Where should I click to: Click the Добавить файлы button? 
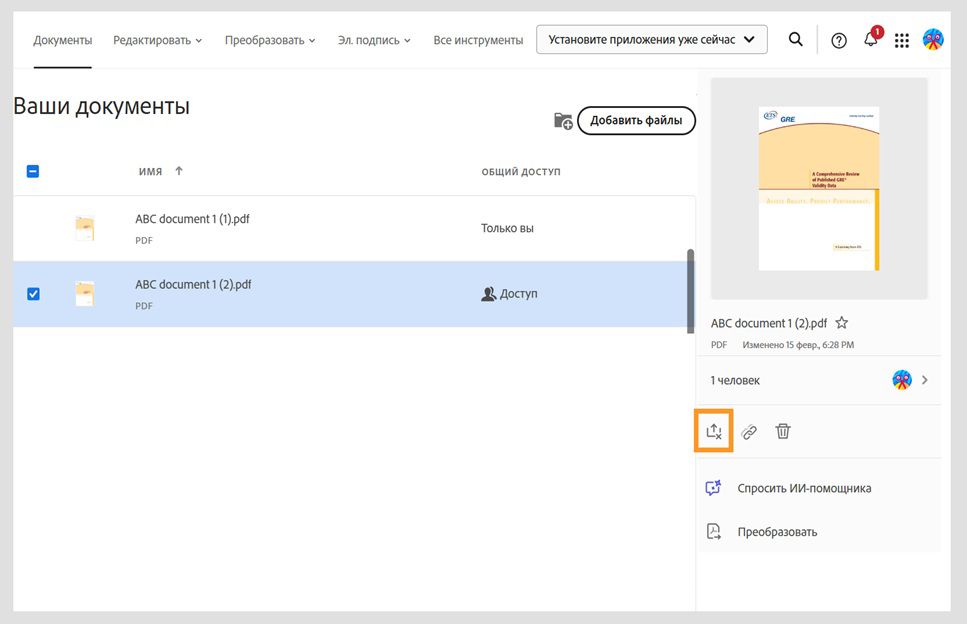tap(636, 121)
